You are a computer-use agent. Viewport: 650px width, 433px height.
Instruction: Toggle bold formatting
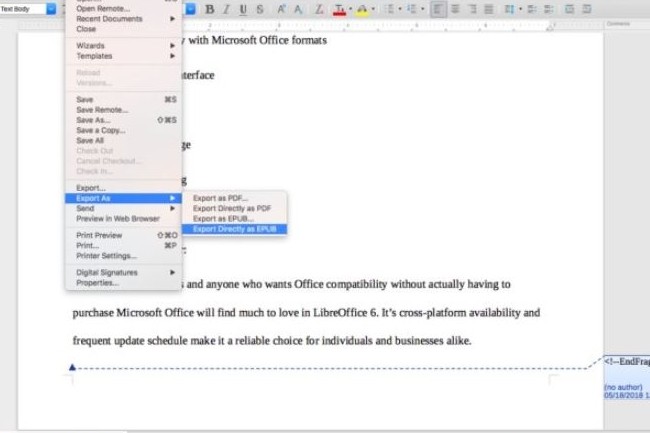tap(210, 9)
